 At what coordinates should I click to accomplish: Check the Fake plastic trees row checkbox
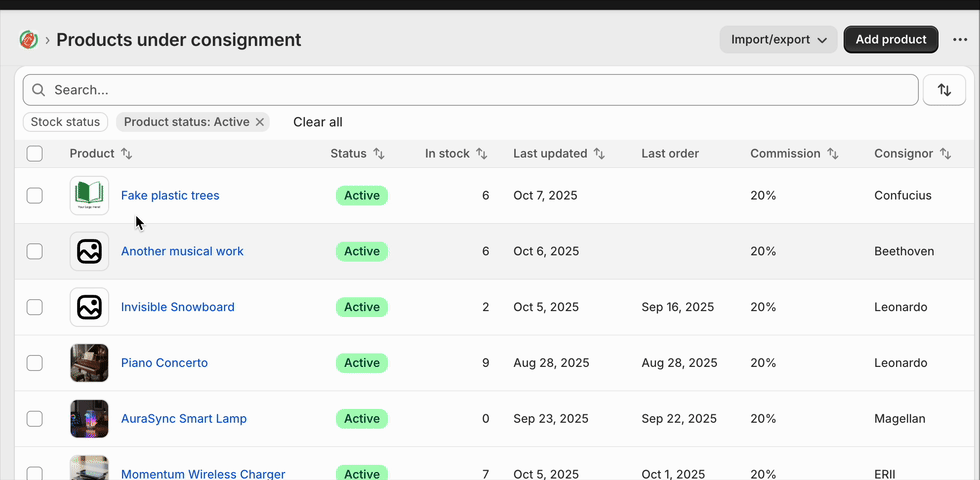pyautogui.click(x=35, y=196)
